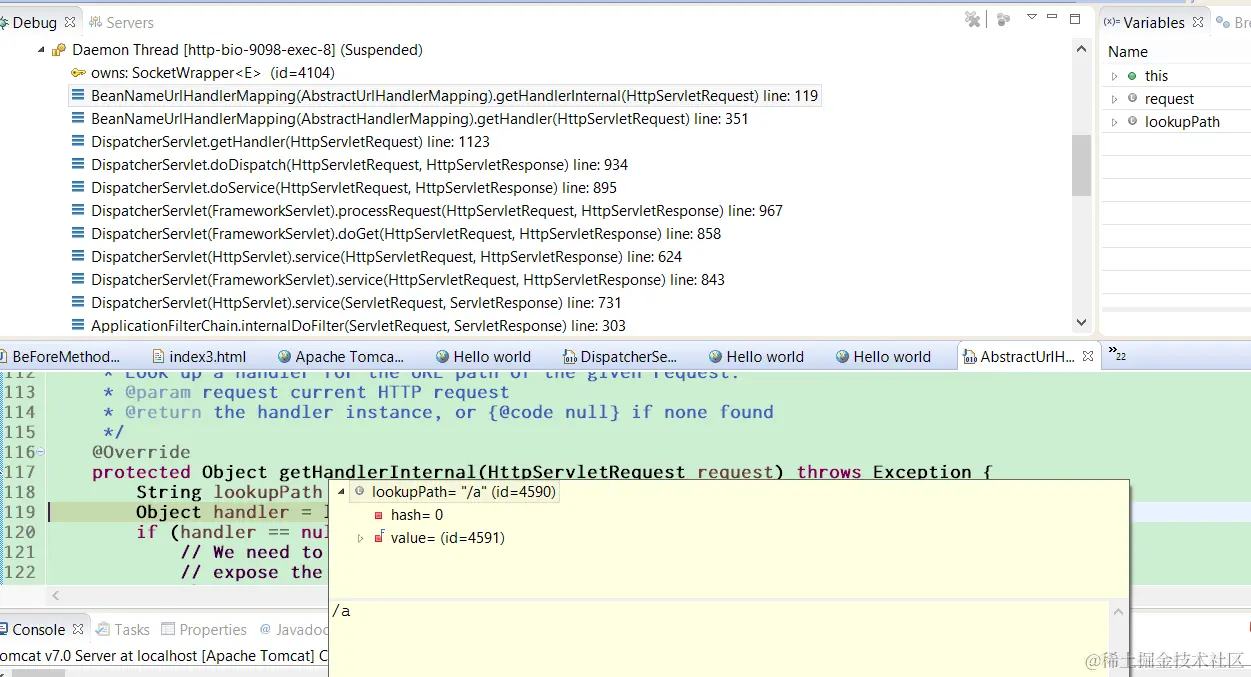The width and height of the screenshot is (1251, 677).
Task: Click the '/a' detail text in popup
Action: coord(341,611)
